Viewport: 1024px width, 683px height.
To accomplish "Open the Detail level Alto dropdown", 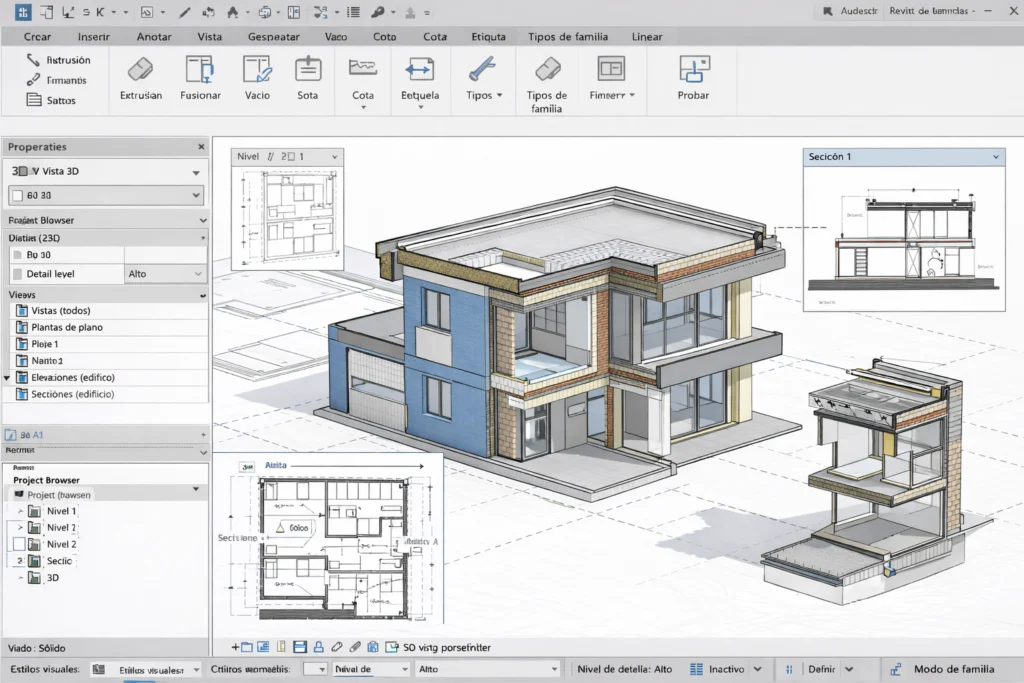I will coord(166,272).
